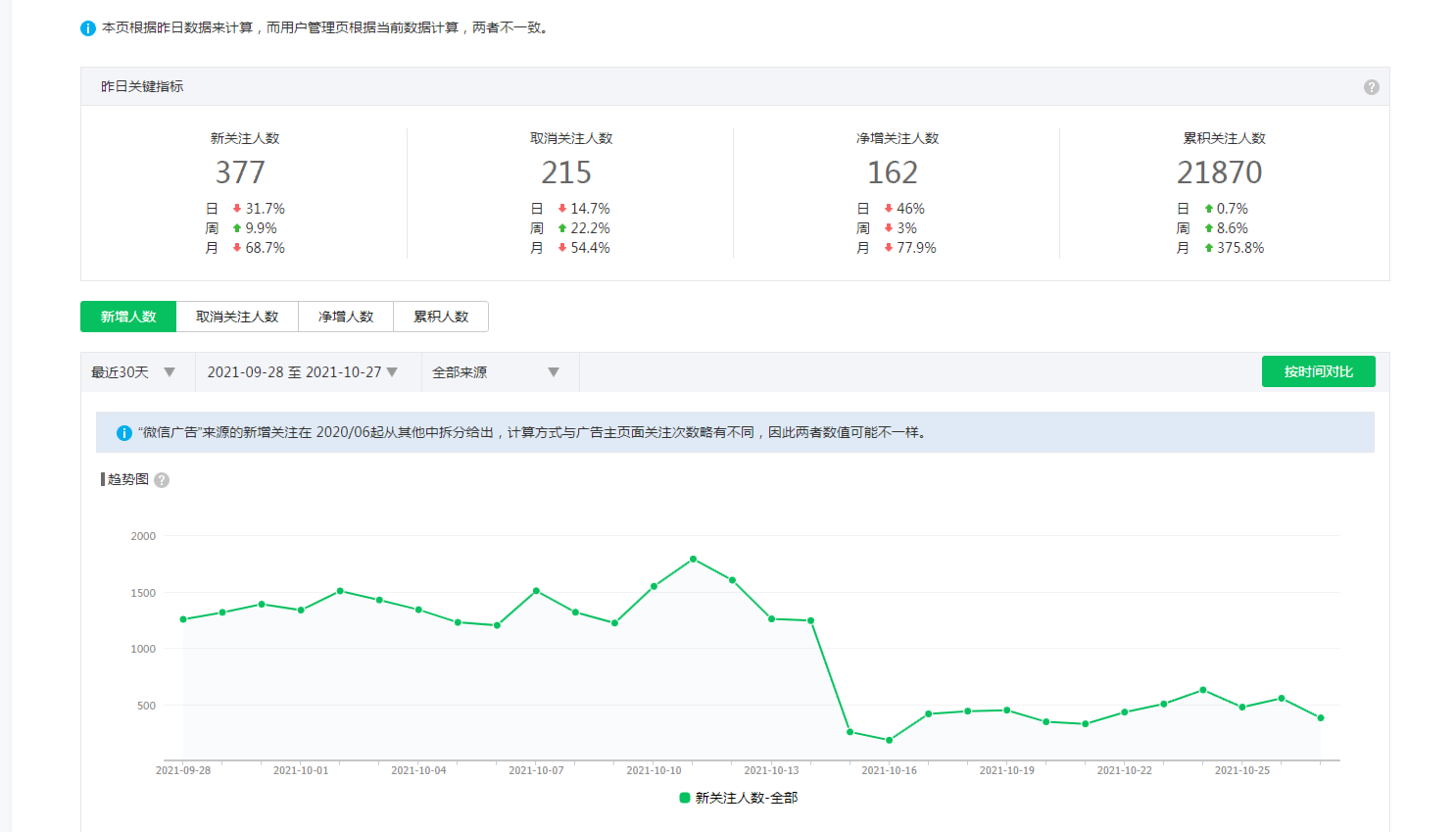Click question mark icon beside 趋势图
The image size is (1456, 832).
tap(162, 480)
